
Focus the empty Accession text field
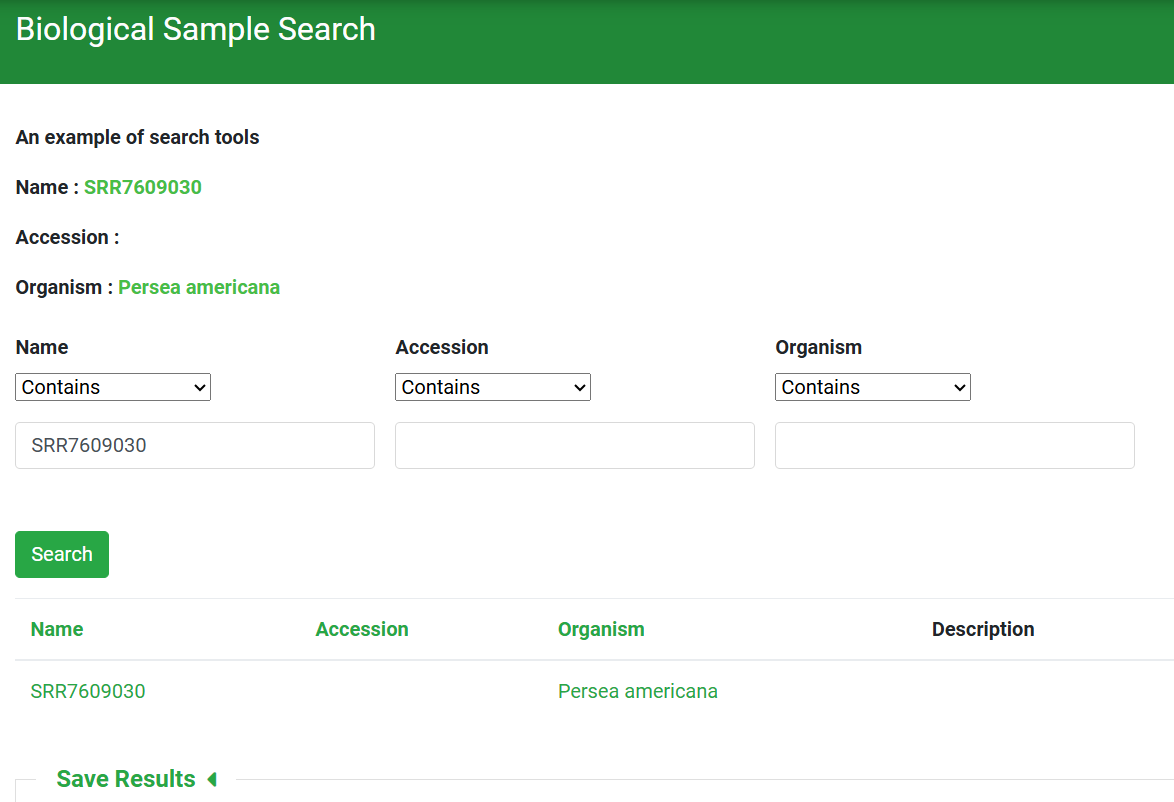[x=575, y=445]
